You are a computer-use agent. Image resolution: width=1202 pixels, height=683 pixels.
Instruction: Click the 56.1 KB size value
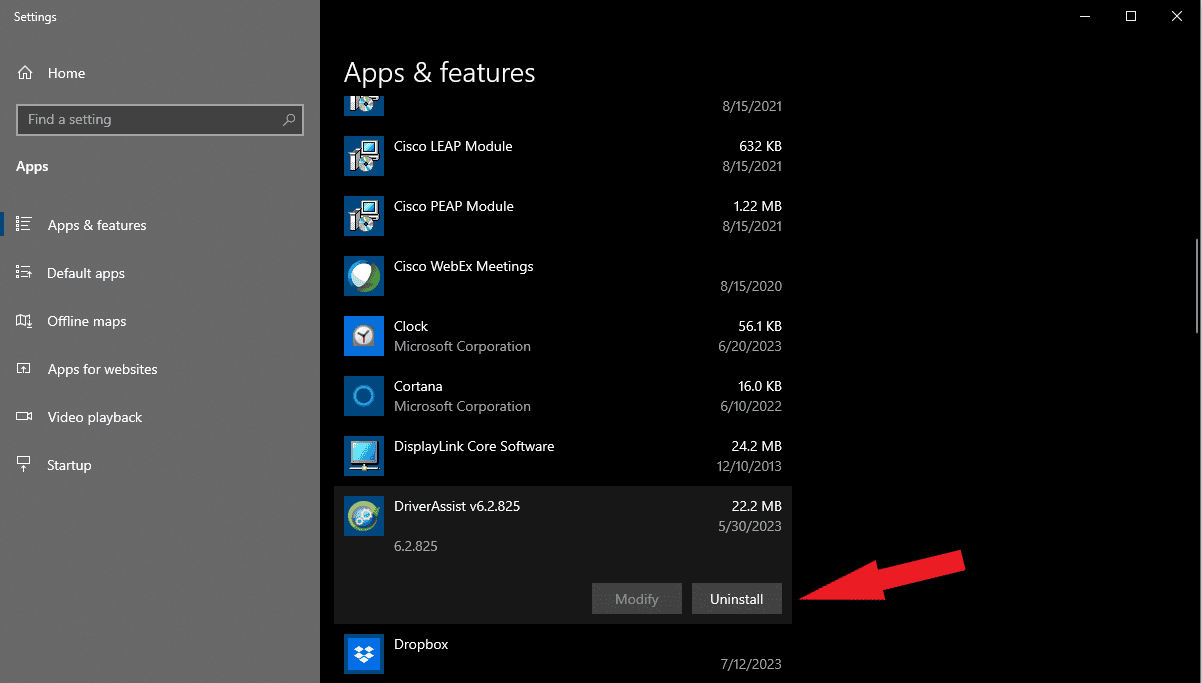[759, 326]
